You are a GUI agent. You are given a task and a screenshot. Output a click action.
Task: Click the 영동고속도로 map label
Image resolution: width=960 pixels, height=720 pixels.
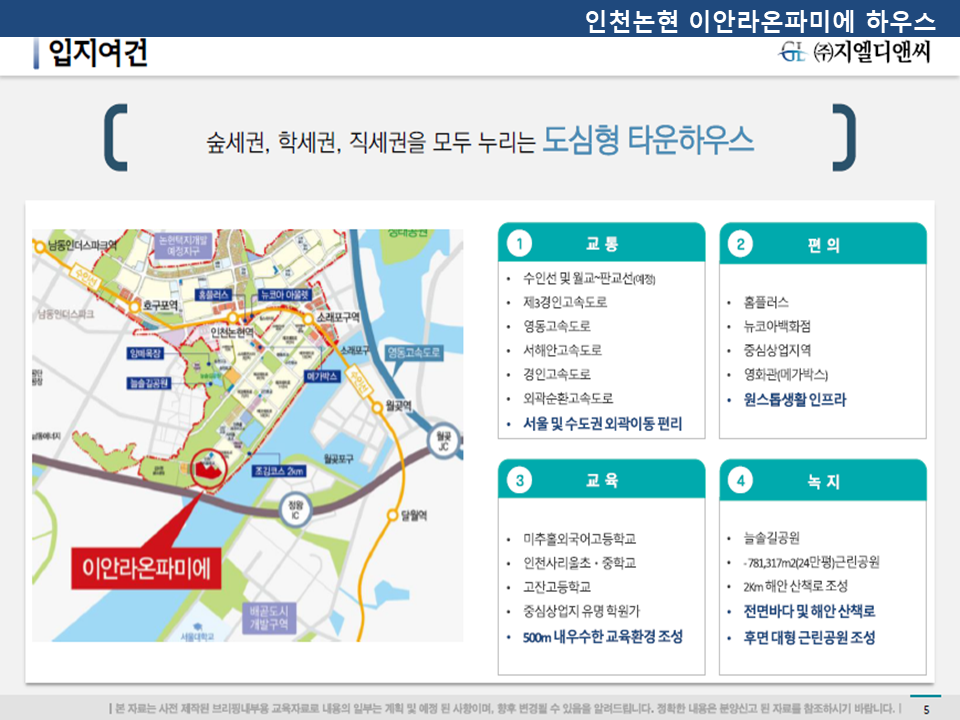click(414, 352)
